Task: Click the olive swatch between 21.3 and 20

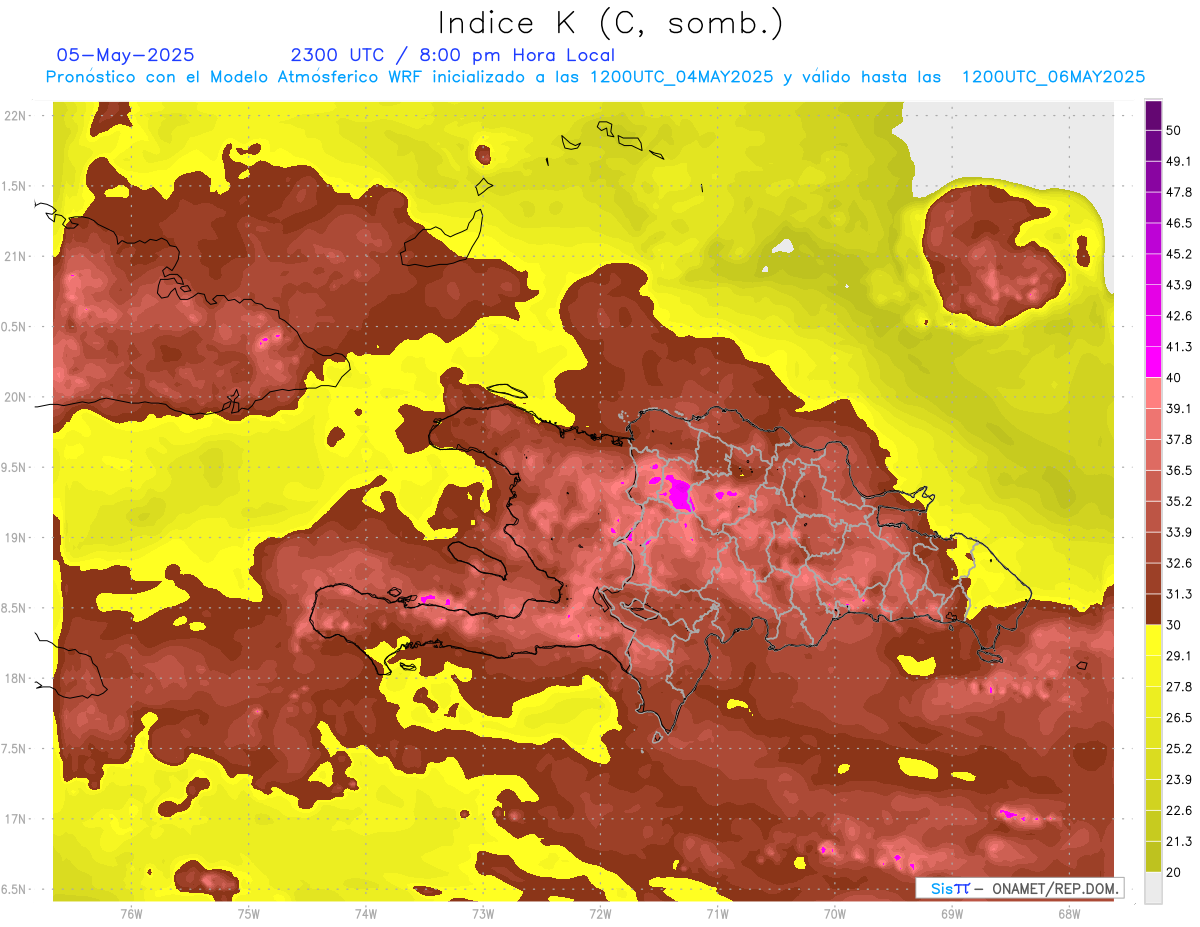Action: pyautogui.click(x=1154, y=856)
